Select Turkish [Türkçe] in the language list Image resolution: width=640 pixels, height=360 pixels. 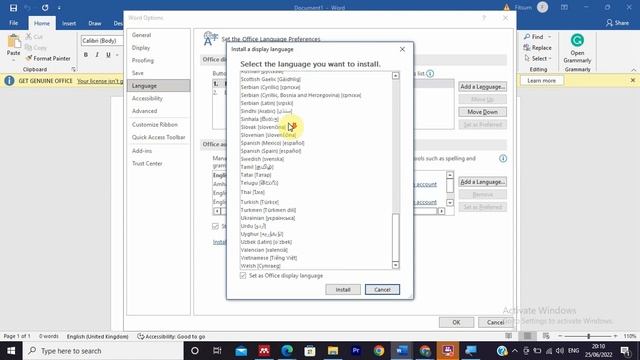[x=260, y=202]
